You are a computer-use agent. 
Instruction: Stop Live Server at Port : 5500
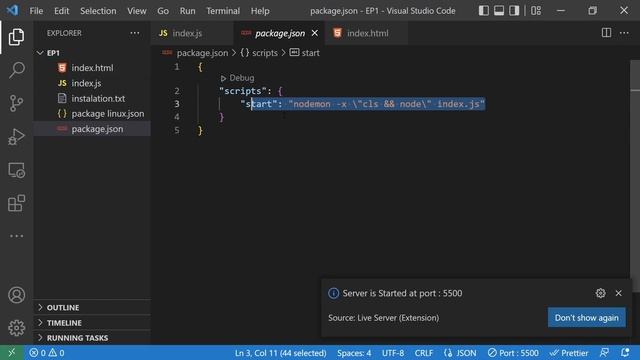click(513, 353)
